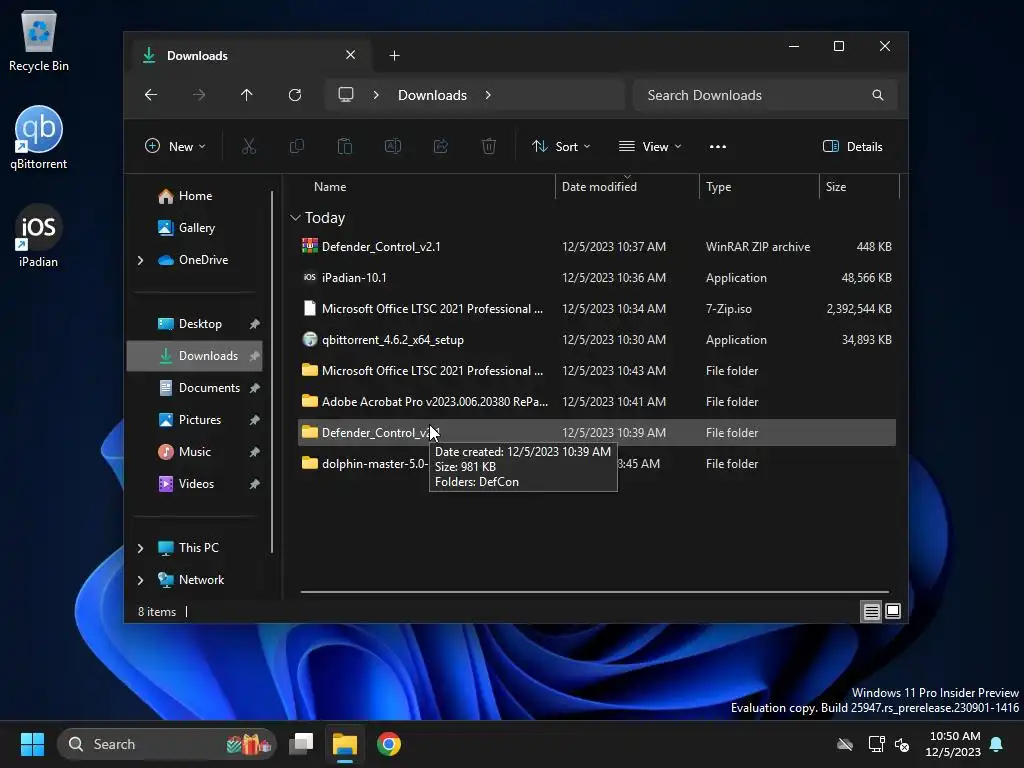Click the search magnifier icon

point(878,95)
